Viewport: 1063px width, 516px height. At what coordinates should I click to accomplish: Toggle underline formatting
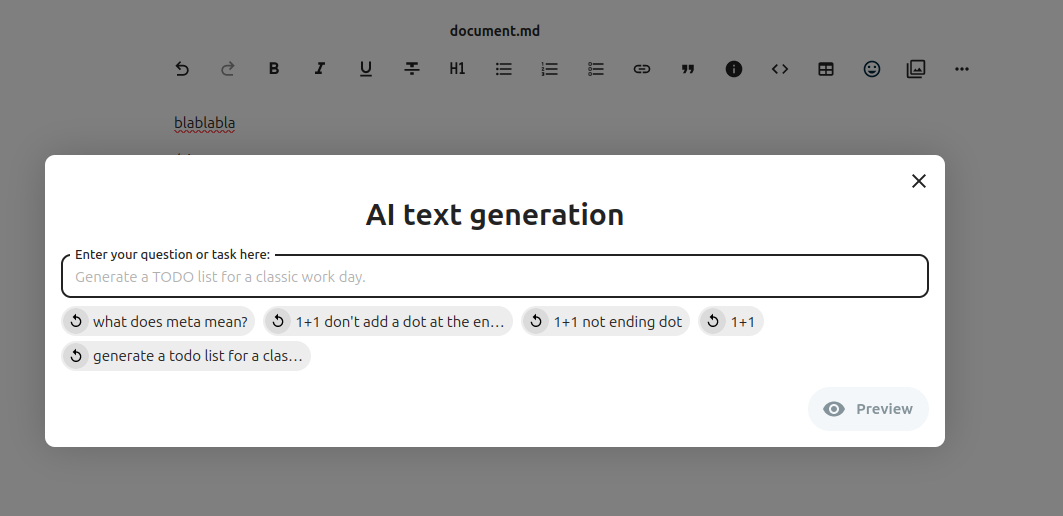pyautogui.click(x=366, y=69)
